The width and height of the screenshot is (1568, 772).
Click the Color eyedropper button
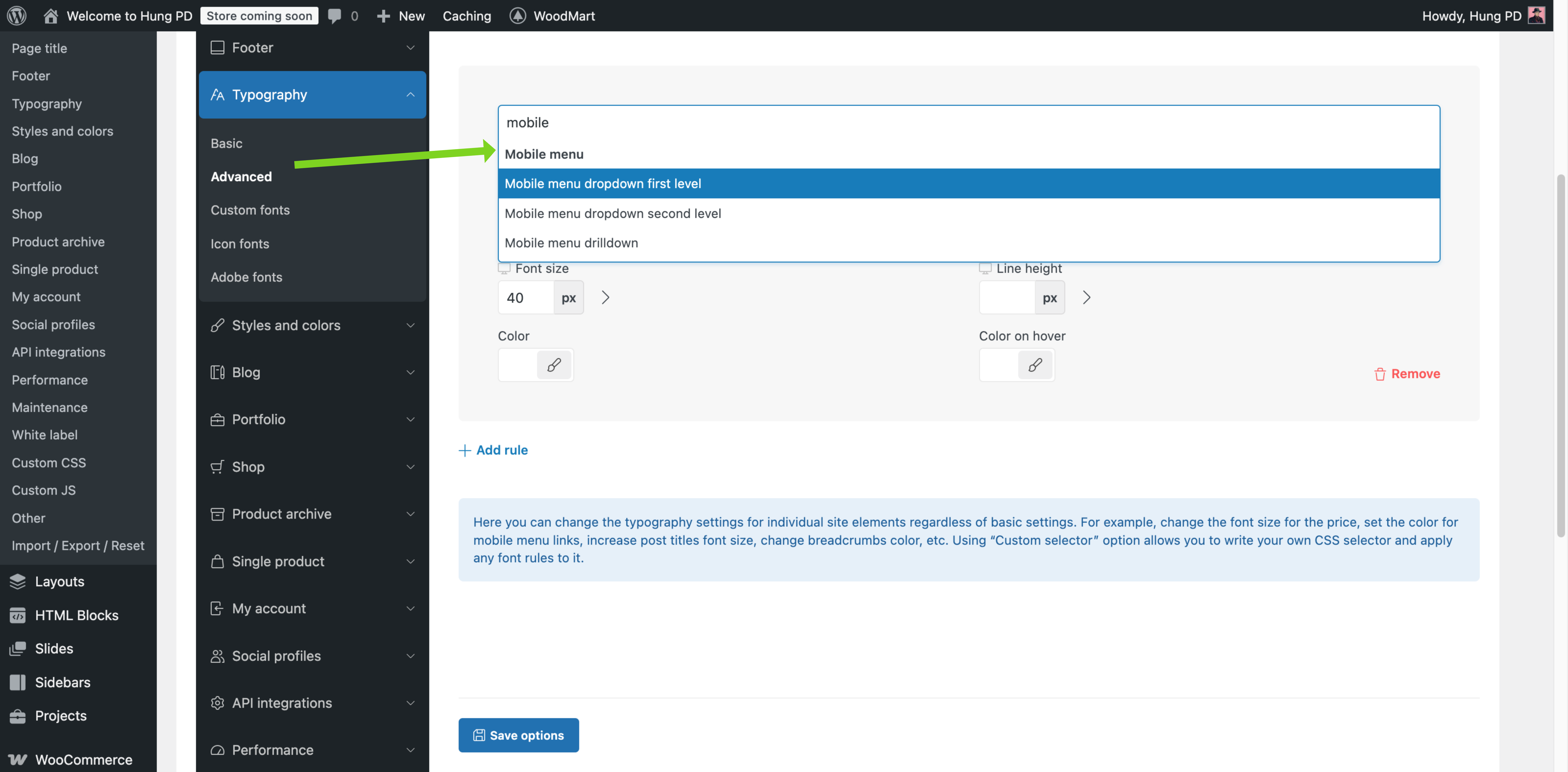tap(554, 365)
